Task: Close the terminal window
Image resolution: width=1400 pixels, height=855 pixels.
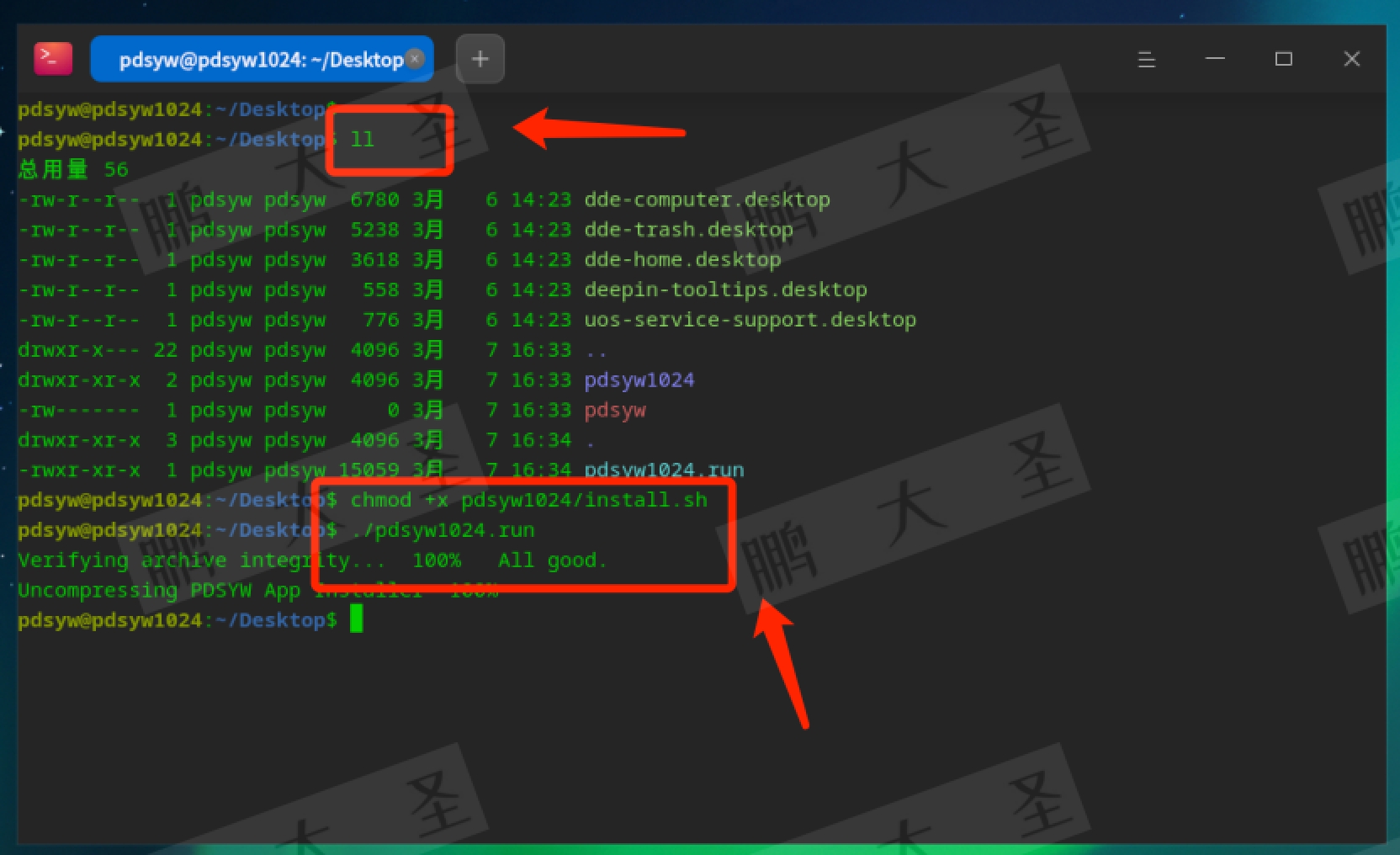Action: click(x=1351, y=59)
